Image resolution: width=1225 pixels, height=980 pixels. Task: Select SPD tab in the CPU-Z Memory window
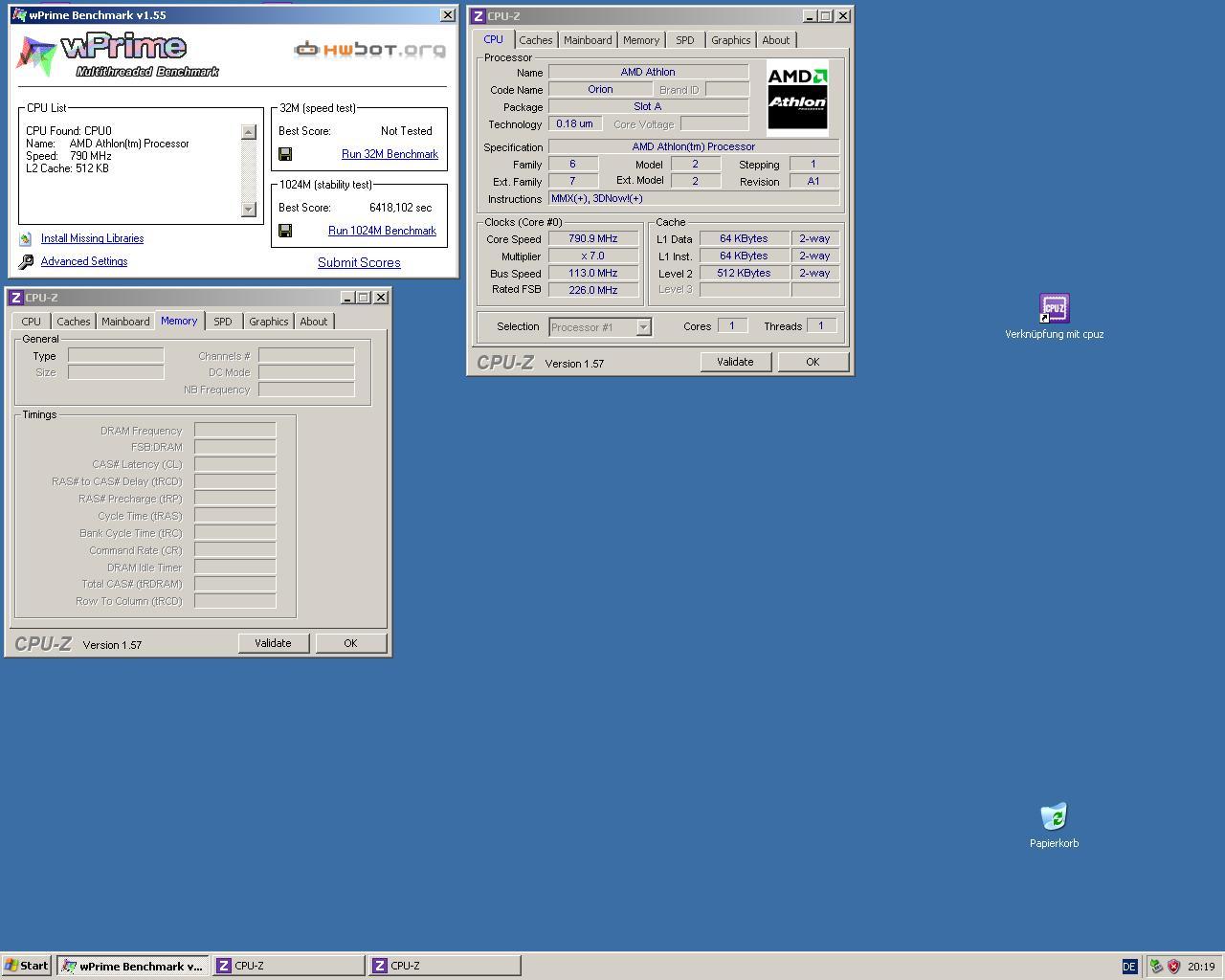(223, 322)
